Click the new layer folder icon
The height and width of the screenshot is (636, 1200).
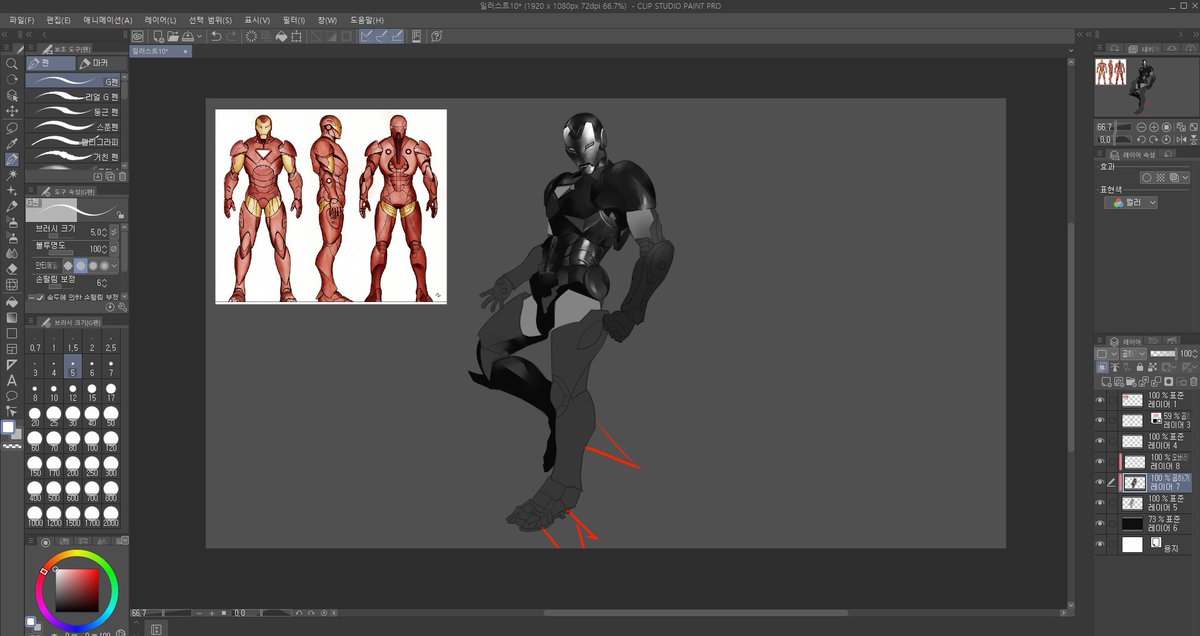pyautogui.click(x=1130, y=381)
